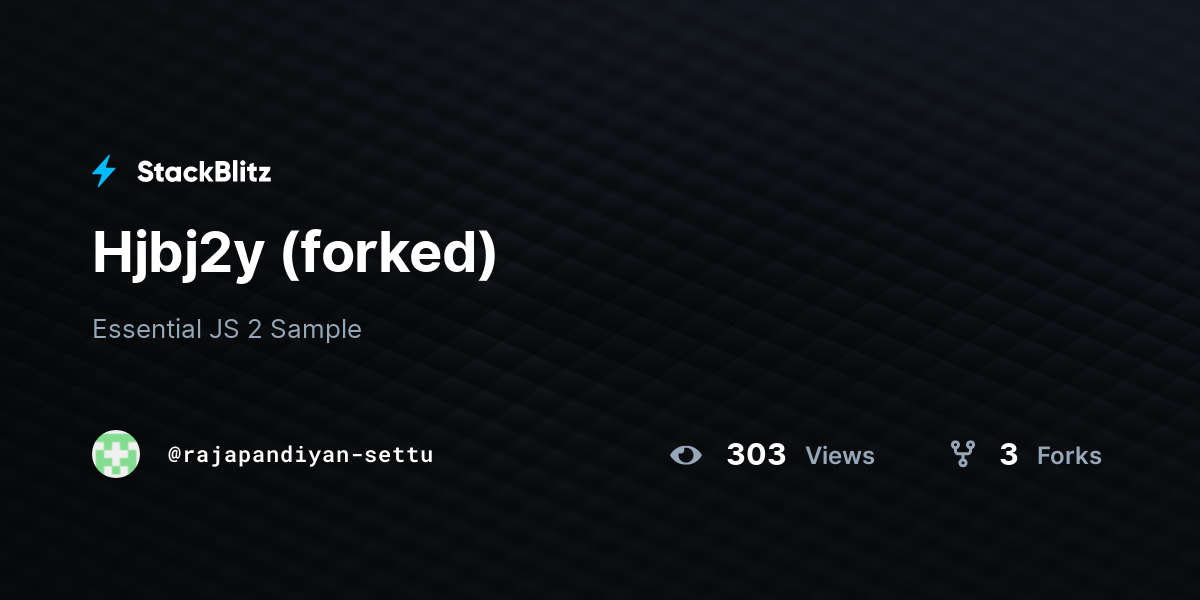The width and height of the screenshot is (1200, 600).
Task: Click the fork icon beside the forks count
Action: click(x=963, y=455)
